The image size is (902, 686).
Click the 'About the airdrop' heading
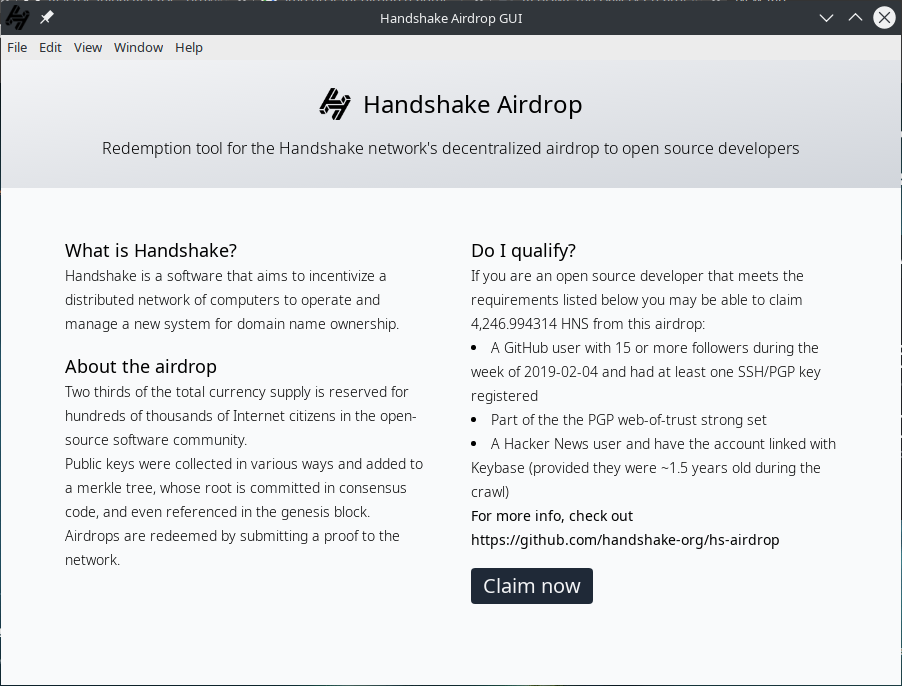click(x=141, y=366)
